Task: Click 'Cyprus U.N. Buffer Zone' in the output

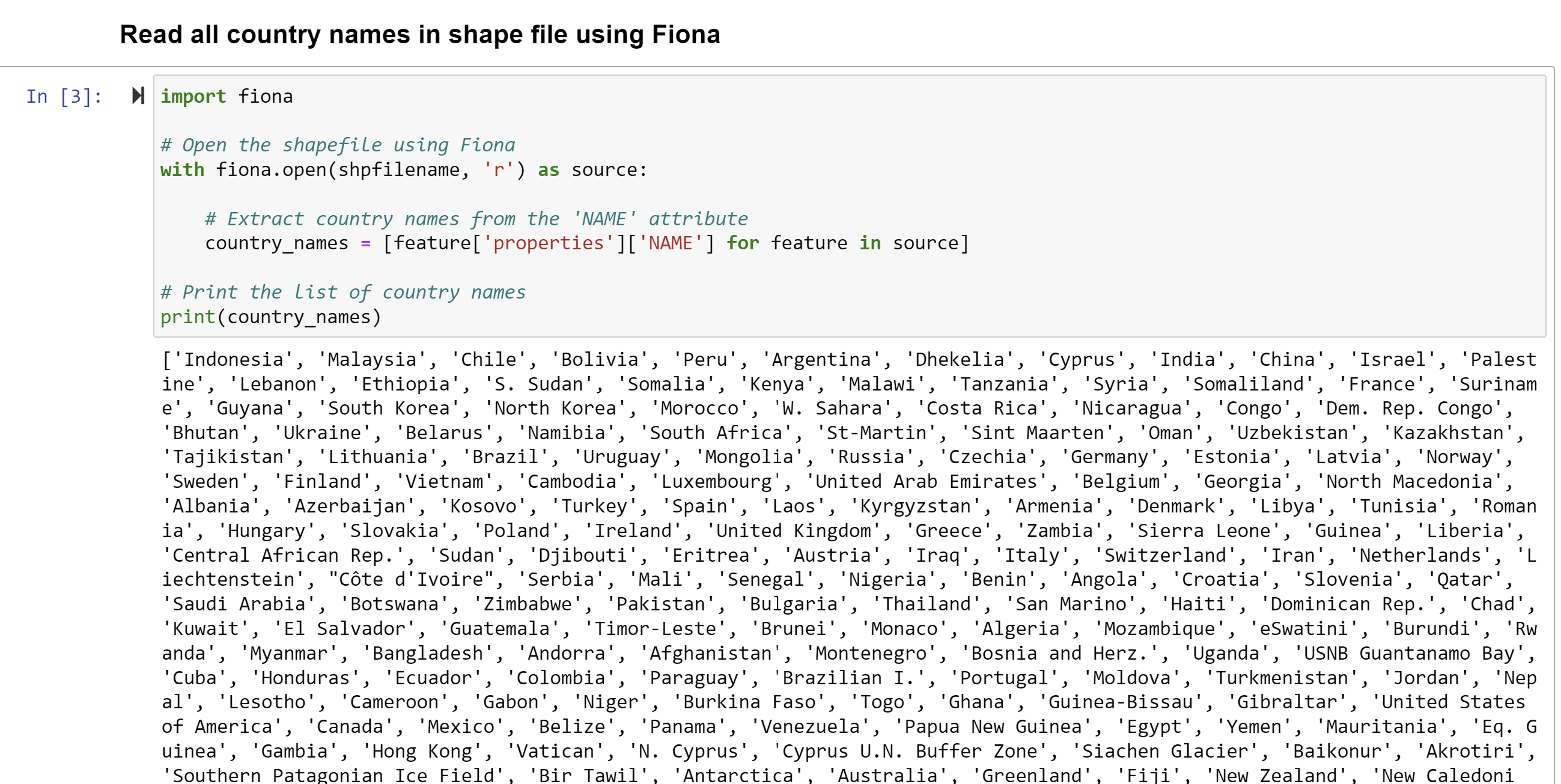Action: pyautogui.click(x=914, y=752)
